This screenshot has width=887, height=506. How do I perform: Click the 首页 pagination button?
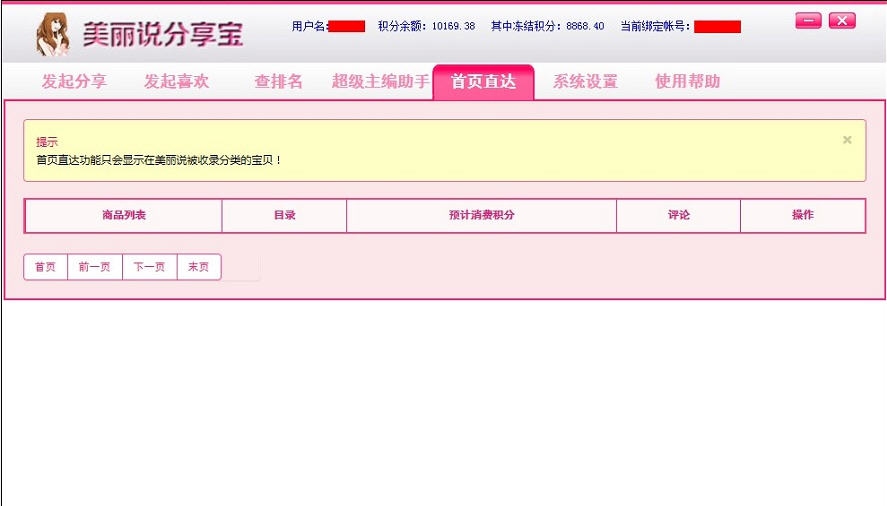click(x=45, y=267)
